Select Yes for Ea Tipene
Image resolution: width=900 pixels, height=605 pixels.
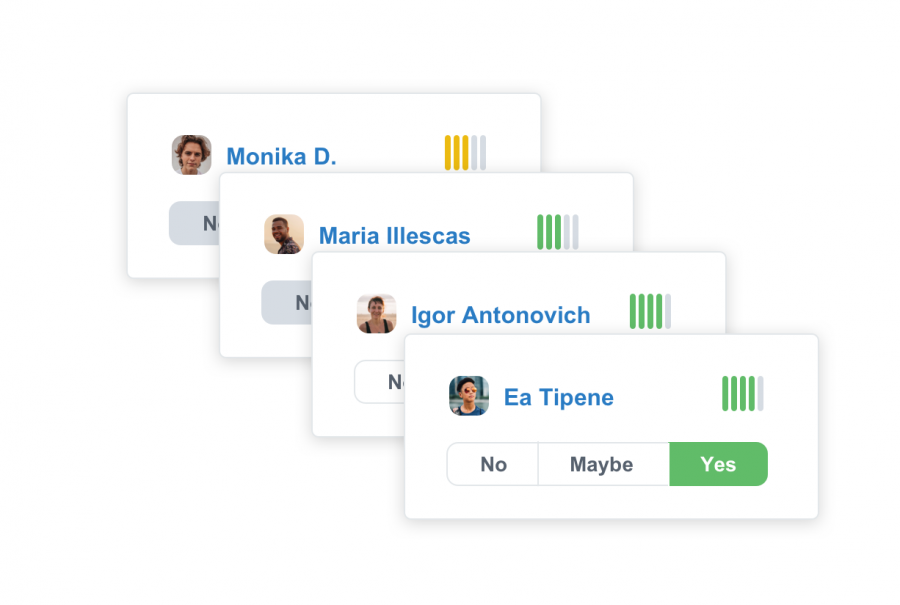(x=718, y=464)
